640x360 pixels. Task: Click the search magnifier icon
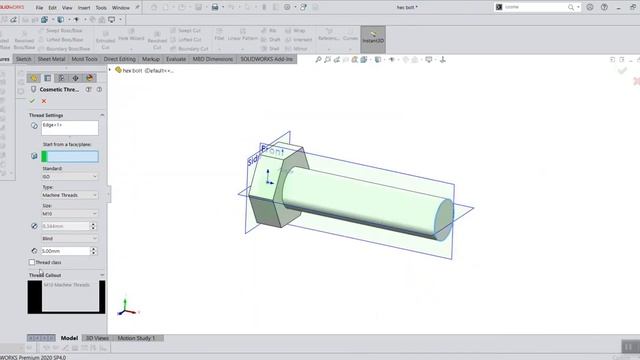pyautogui.click(x=571, y=7)
